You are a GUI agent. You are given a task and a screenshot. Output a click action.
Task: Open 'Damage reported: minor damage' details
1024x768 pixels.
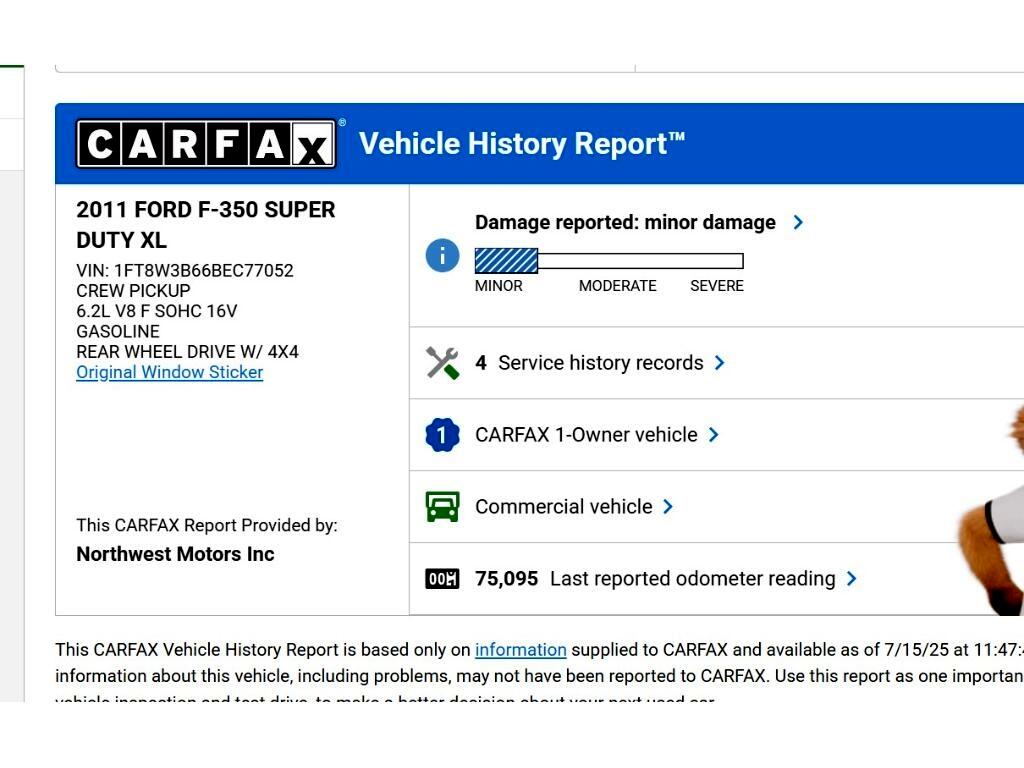[625, 222]
